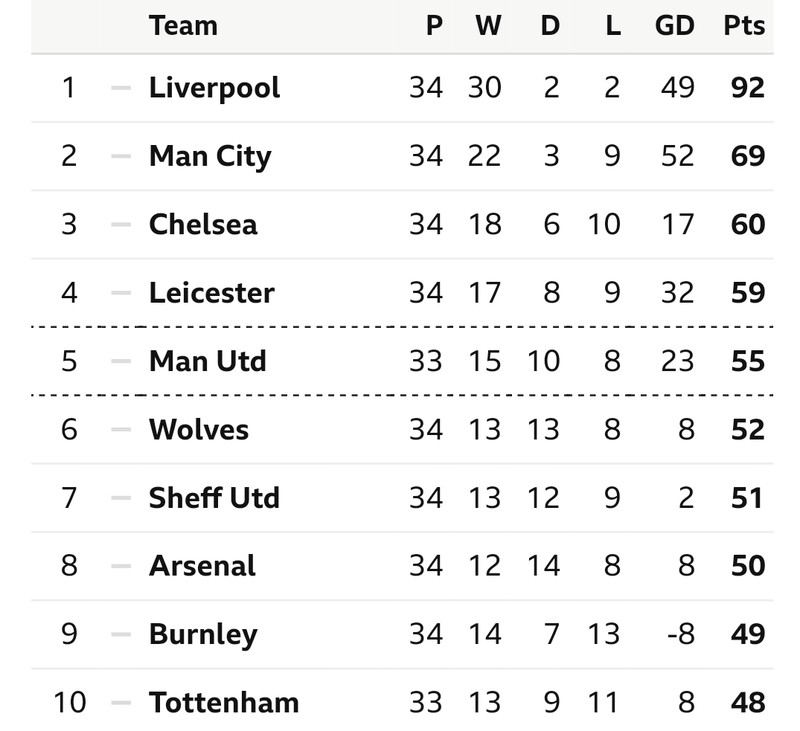Click the no-movement dash icon beside Liverpool
This screenshot has height=731, width=800.
[121, 88]
